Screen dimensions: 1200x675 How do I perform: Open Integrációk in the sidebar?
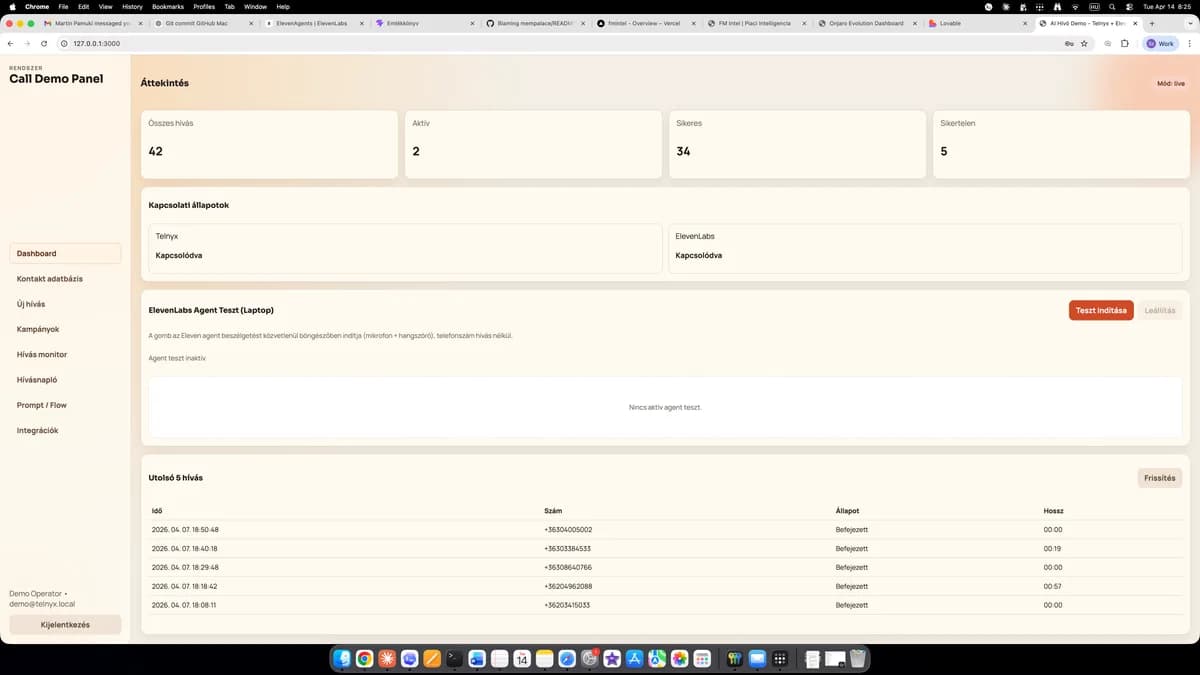tap(65, 430)
